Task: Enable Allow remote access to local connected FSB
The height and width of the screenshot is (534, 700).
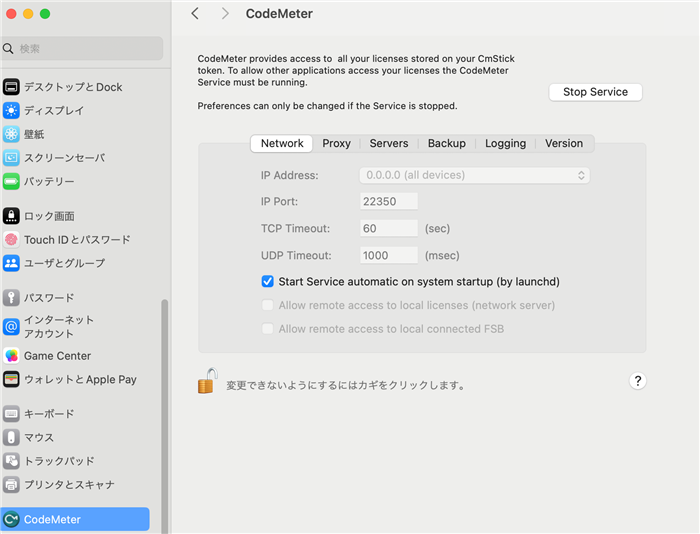Action: 267,329
